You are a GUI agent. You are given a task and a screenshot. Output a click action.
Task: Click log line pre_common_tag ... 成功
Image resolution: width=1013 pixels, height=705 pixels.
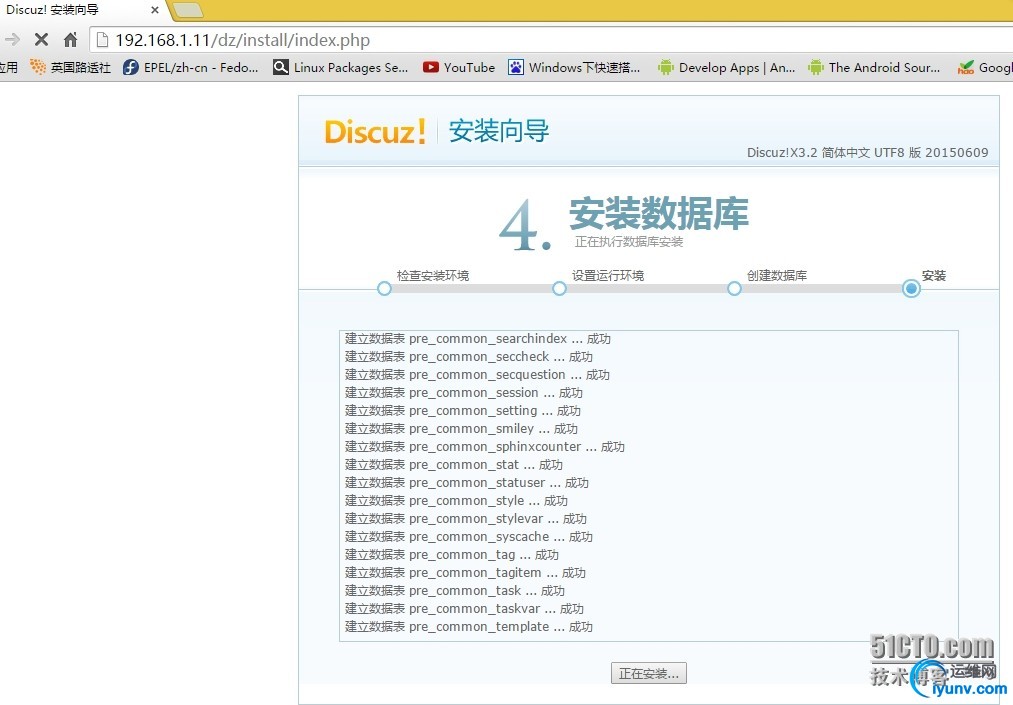[x=452, y=555]
